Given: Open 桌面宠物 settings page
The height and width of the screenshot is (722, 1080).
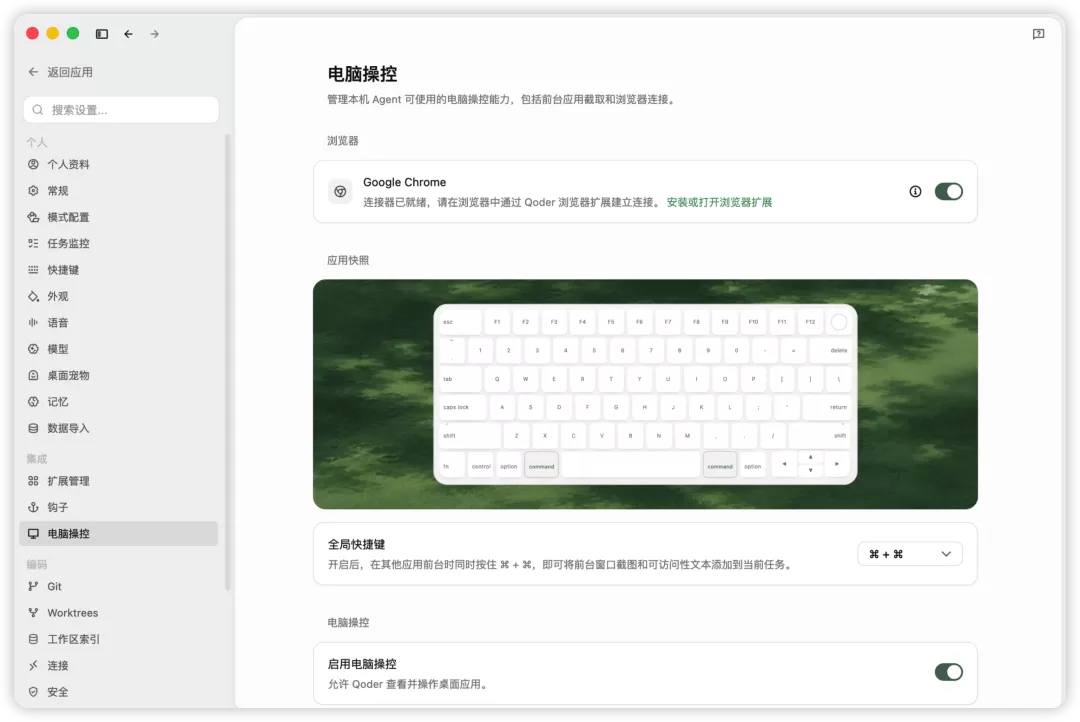Looking at the screenshot, I should coord(118,375).
